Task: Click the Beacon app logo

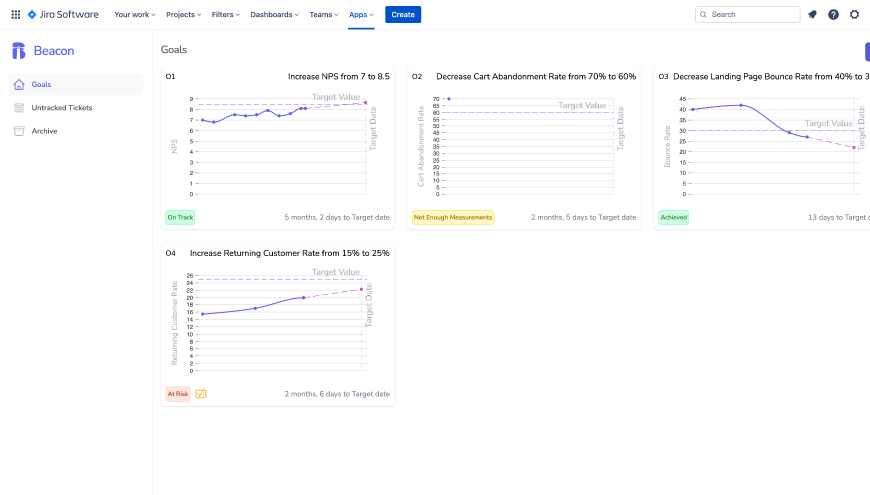Action: (19, 51)
